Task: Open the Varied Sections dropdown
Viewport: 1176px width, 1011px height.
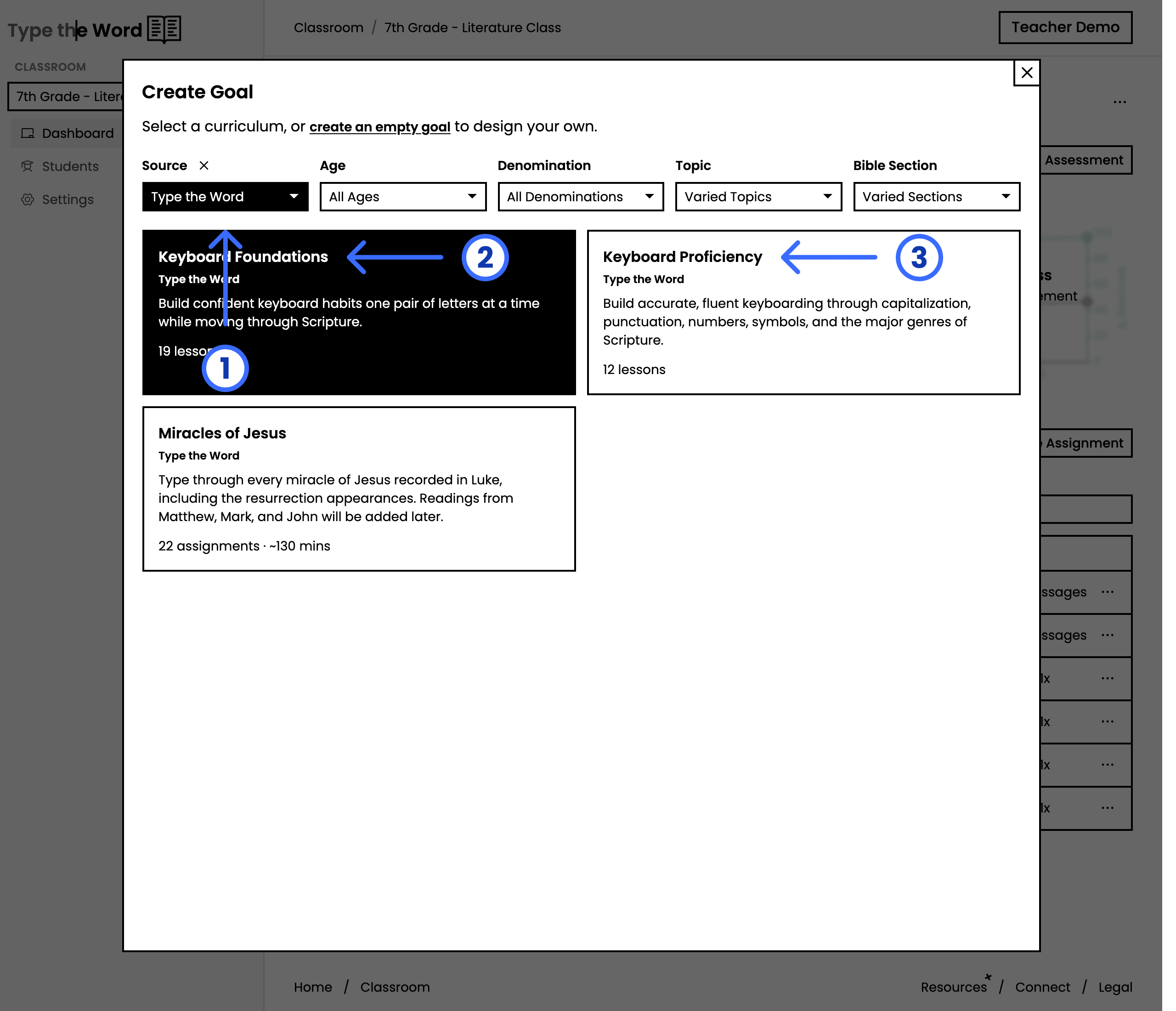Action: click(937, 196)
